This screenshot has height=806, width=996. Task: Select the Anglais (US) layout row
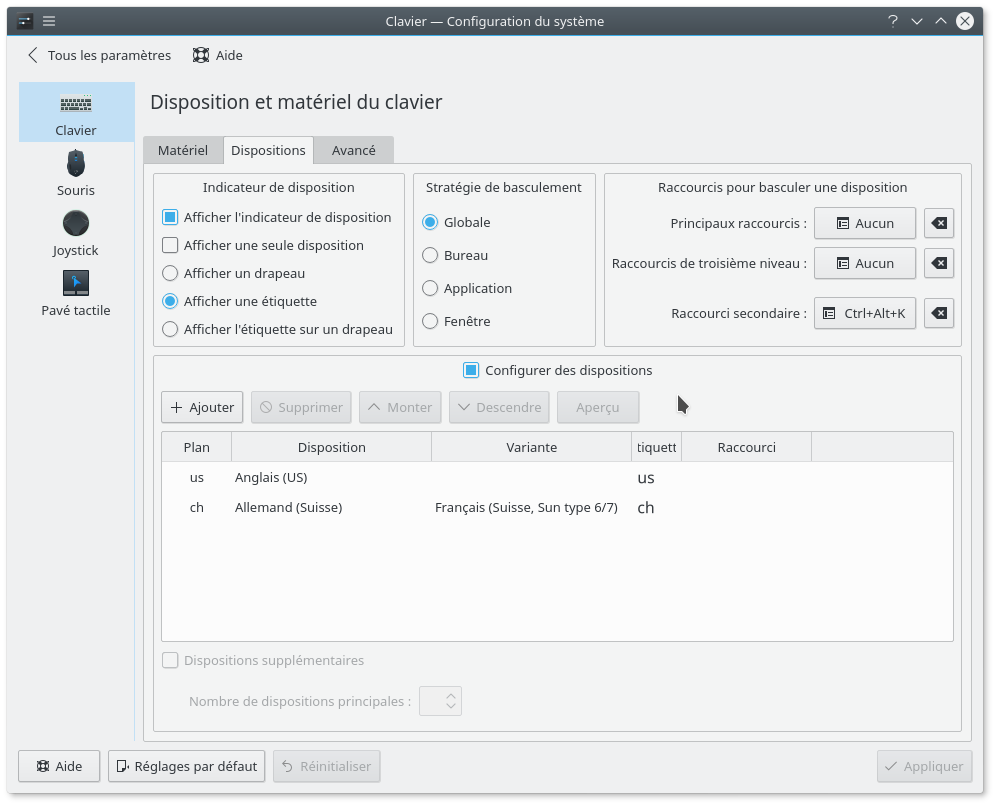click(x=557, y=478)
